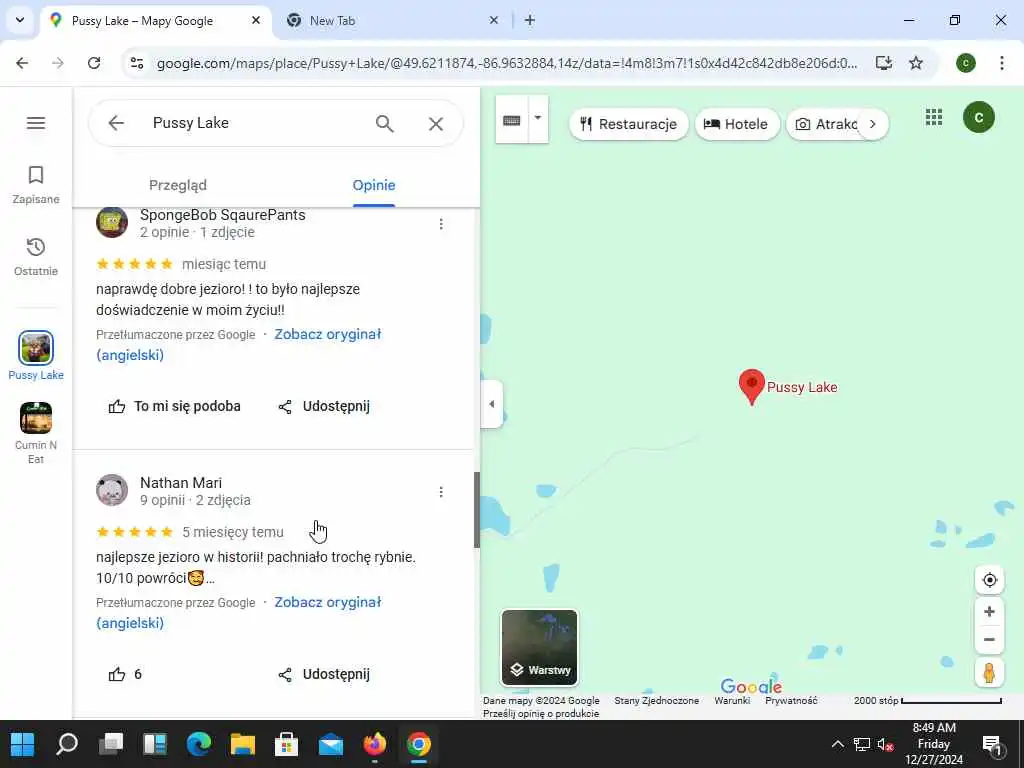The width and height of the screenshot is (1024, 768).
Task: Share the Nathan Mari review
Action: click(x=324, y=674)
